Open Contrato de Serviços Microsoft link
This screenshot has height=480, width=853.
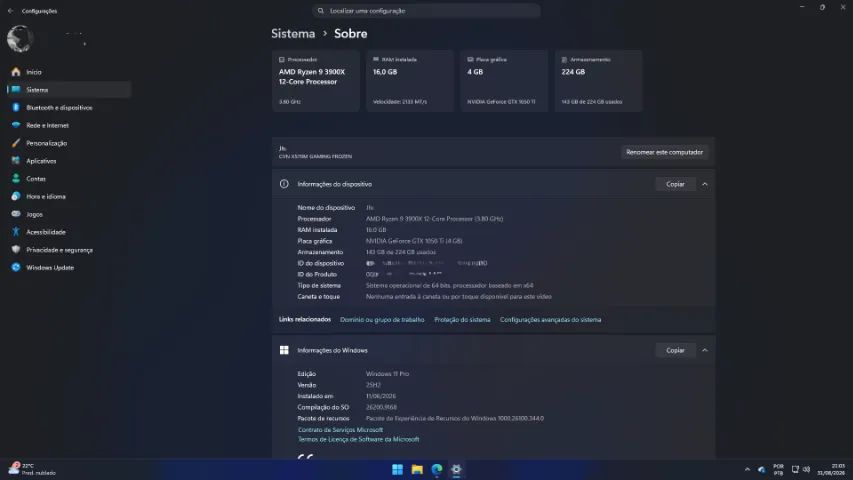[340, 429]
